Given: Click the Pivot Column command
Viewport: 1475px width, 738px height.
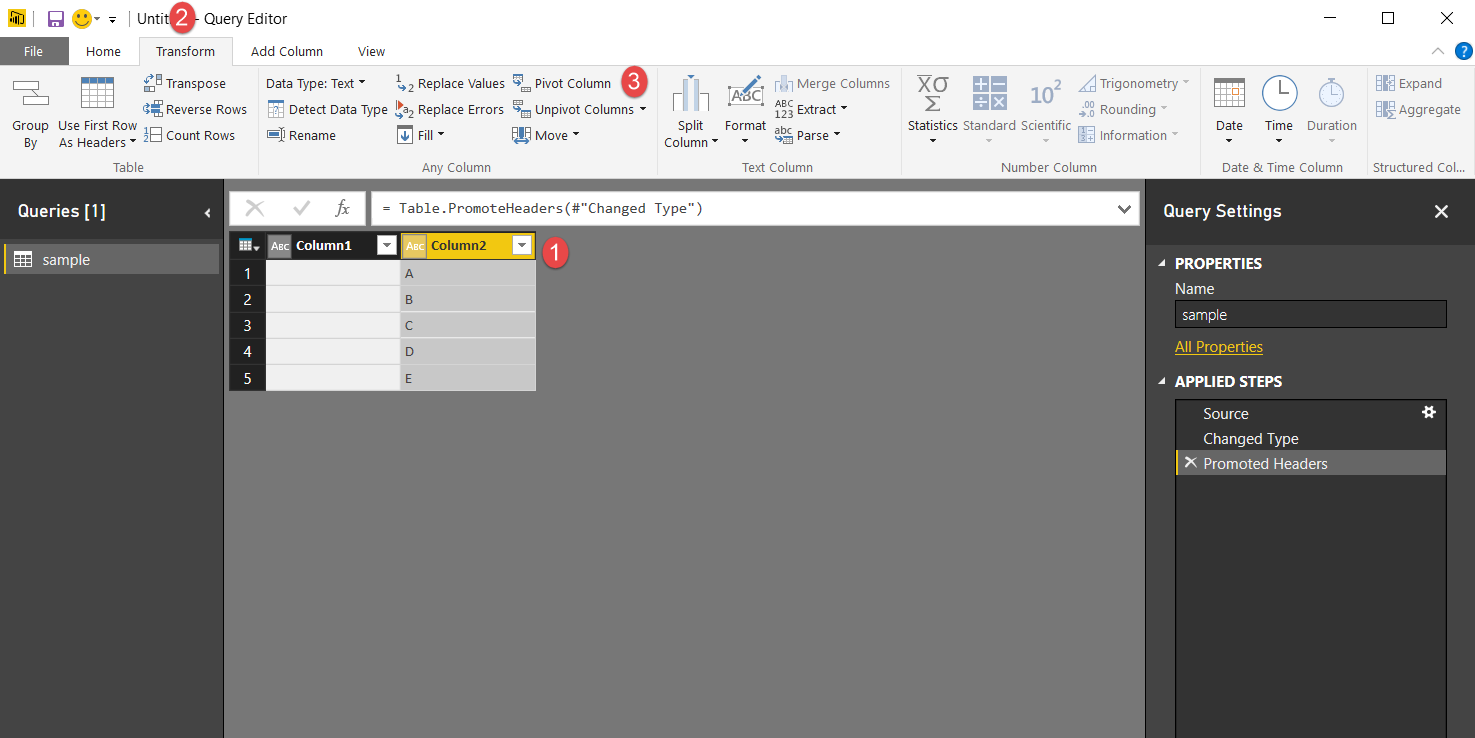Looking at the screenshot, I should pyautogui.click(x=562, y=83).
